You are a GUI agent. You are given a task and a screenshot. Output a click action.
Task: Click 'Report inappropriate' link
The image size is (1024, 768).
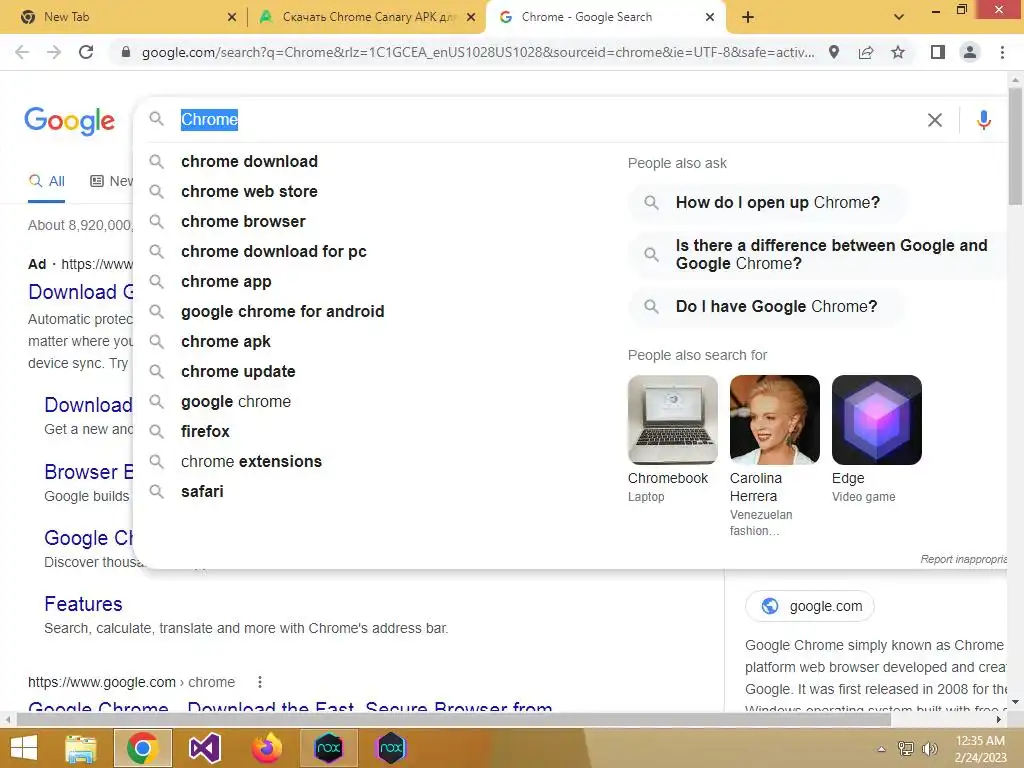(x=963, y=559)
